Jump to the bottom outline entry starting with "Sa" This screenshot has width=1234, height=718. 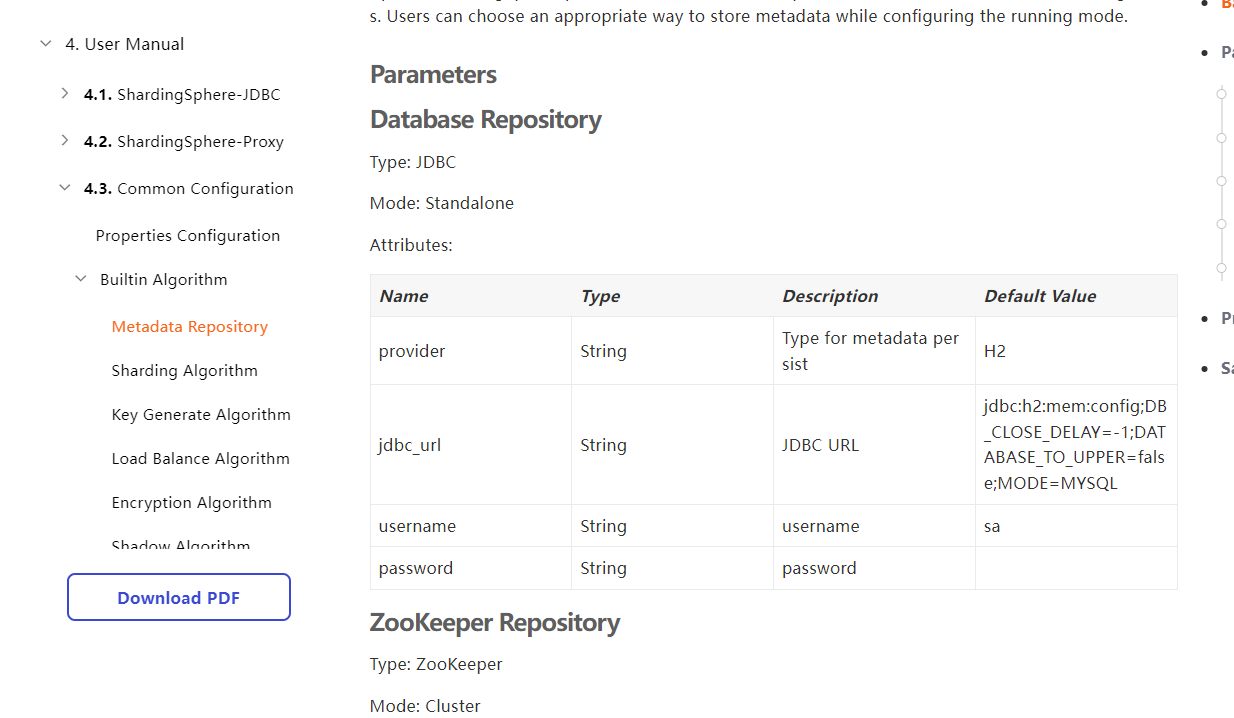pyautogui.click(x=1226, y=368)
